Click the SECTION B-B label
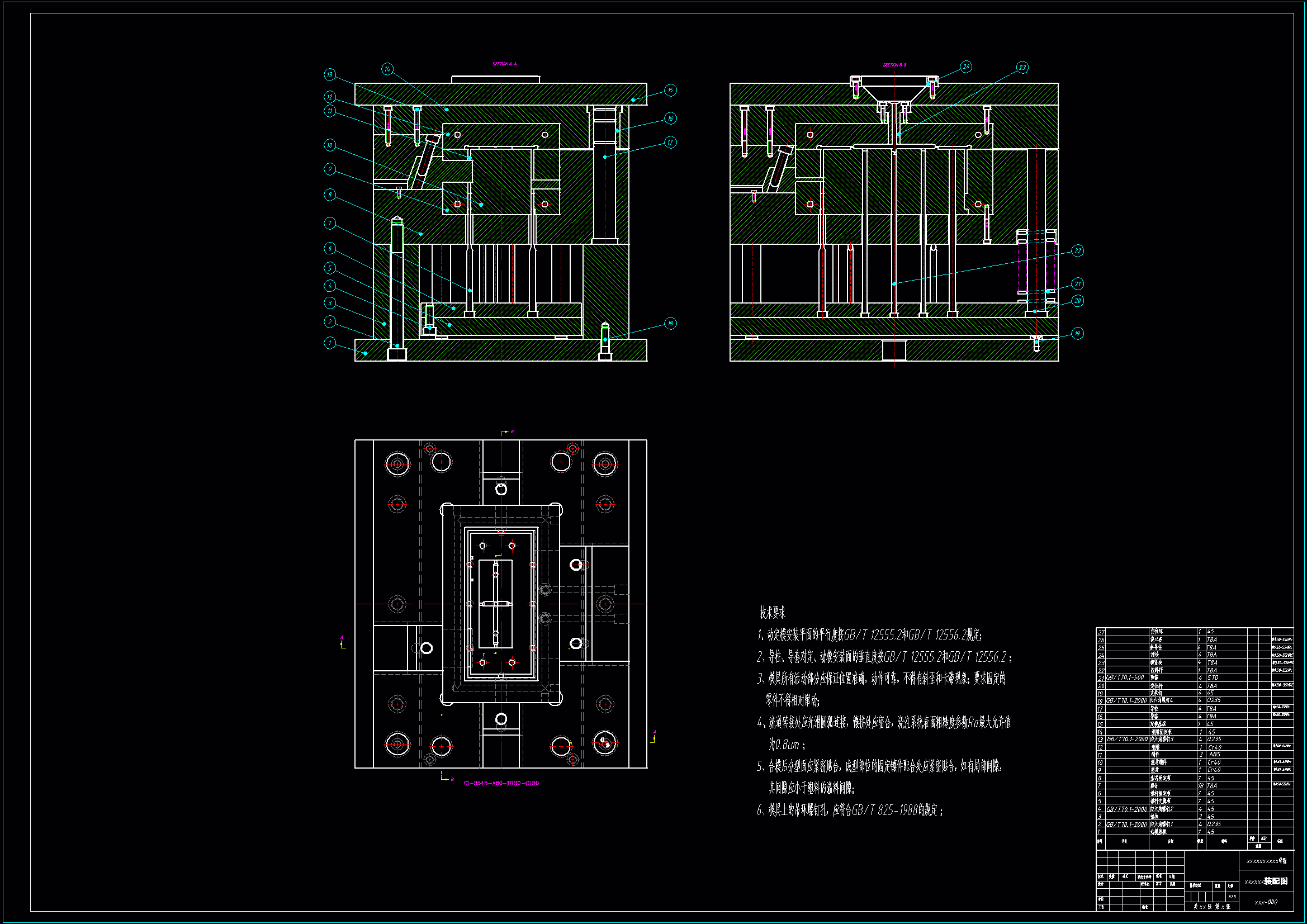Viewport: 1307px width, 924px height. 894,65
